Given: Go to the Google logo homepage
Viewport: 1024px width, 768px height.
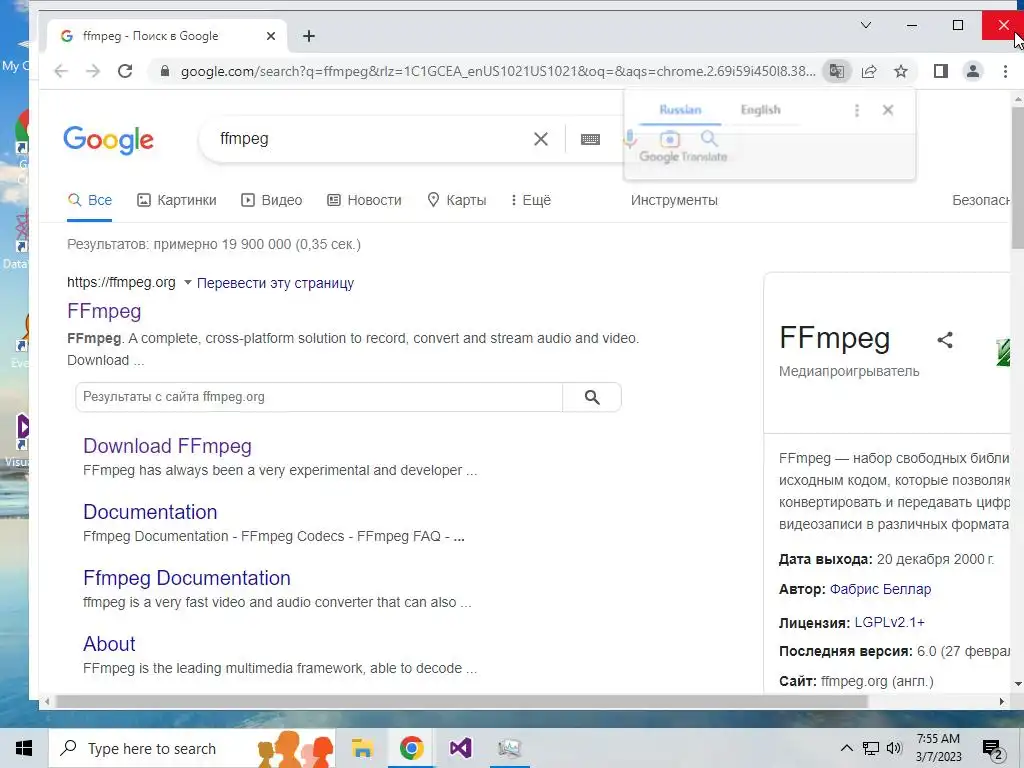Looking at the screenshot, I should 108,139.
